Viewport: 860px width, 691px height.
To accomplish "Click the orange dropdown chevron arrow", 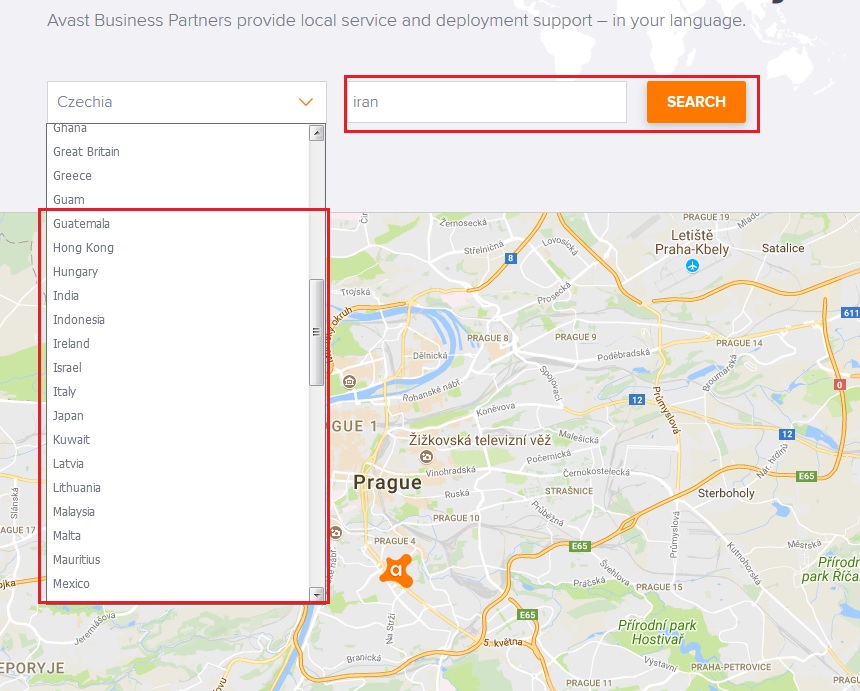I will point(305,102).
